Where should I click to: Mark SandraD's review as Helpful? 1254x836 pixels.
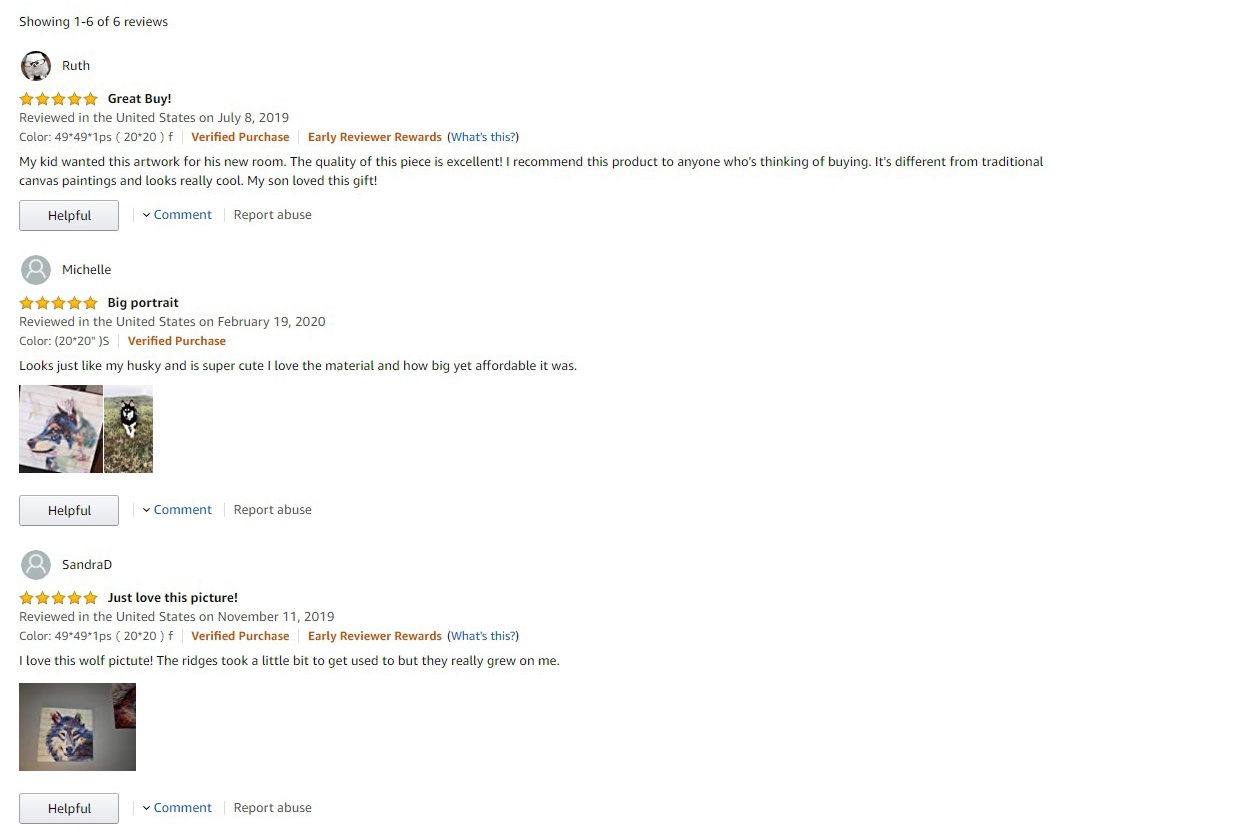69,809
